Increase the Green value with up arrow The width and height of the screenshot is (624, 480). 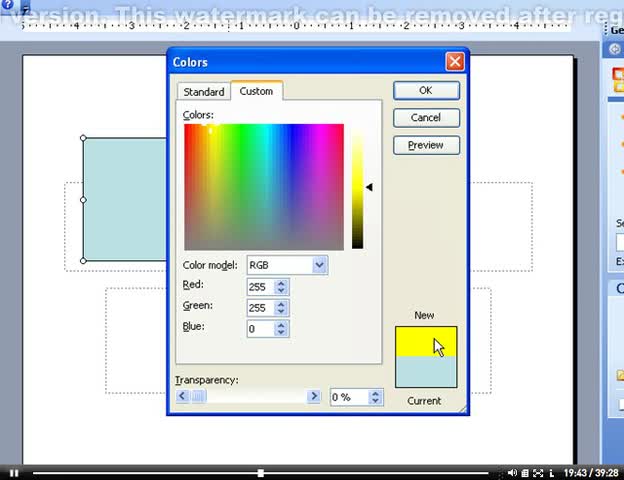[281, 304]
